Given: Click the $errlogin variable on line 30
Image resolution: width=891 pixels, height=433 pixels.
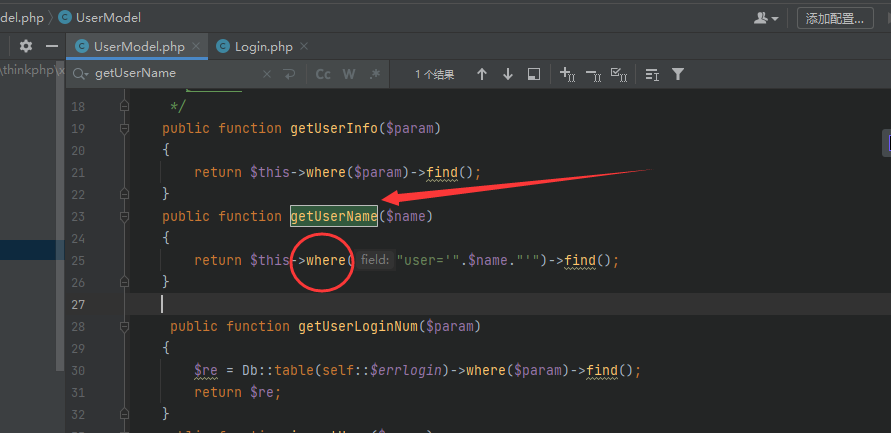Looking at the screenshot, I should (406, 370).
